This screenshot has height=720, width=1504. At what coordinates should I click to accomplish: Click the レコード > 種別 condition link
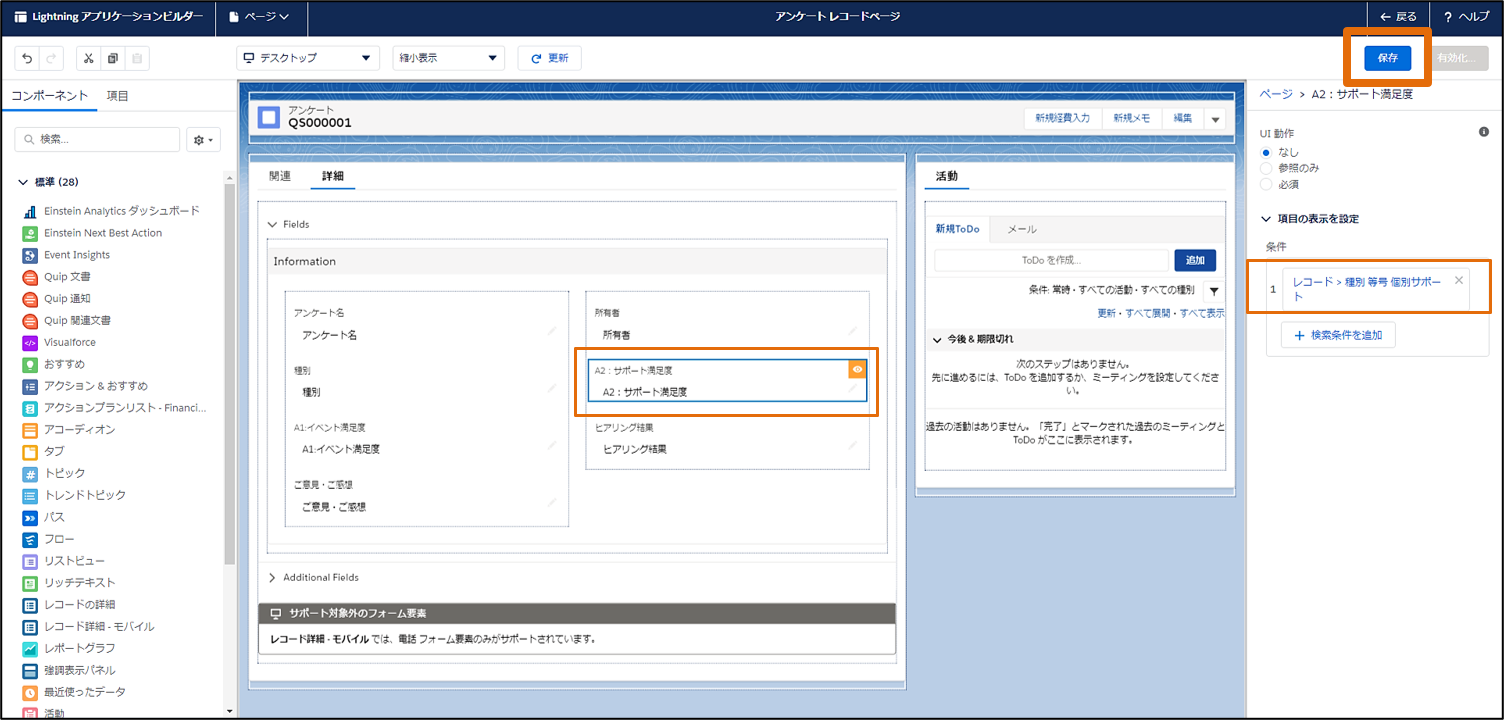(x=1367, y=289)
